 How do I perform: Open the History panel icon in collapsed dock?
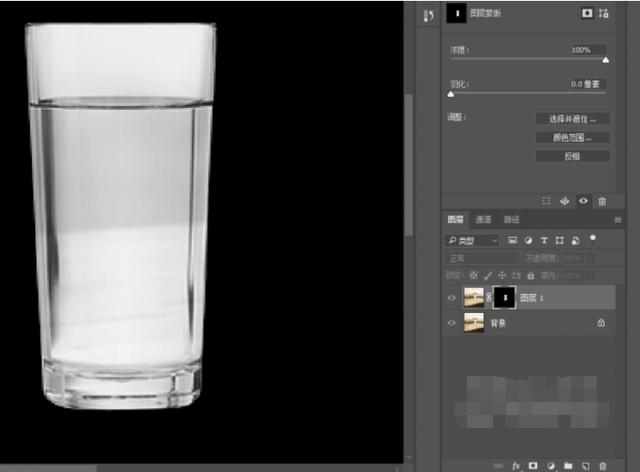click(x=428, y=16)
